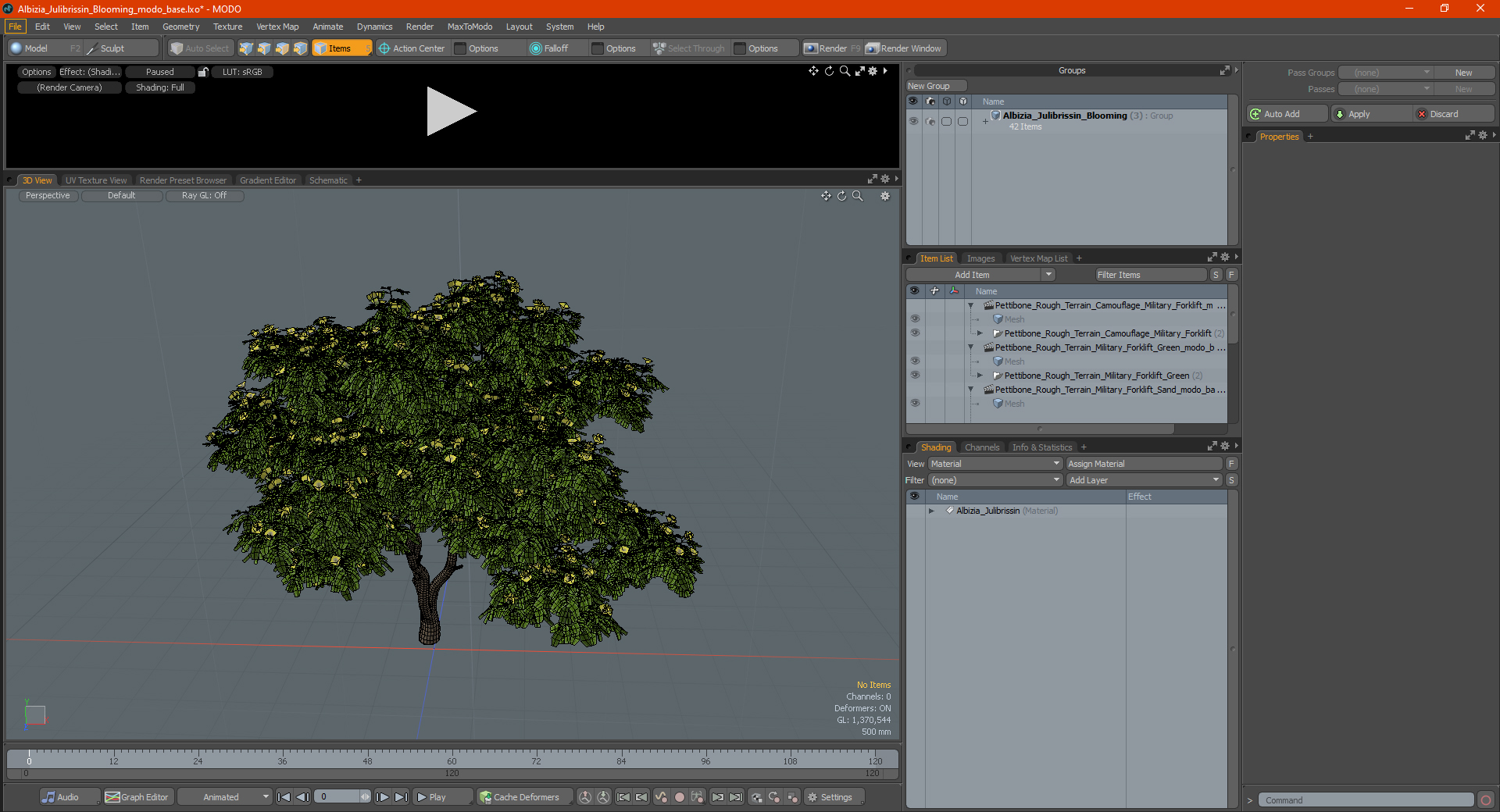Open the Pass Groups dropdown
This screenshot has width=1500, height=812.
(1385, 73)
